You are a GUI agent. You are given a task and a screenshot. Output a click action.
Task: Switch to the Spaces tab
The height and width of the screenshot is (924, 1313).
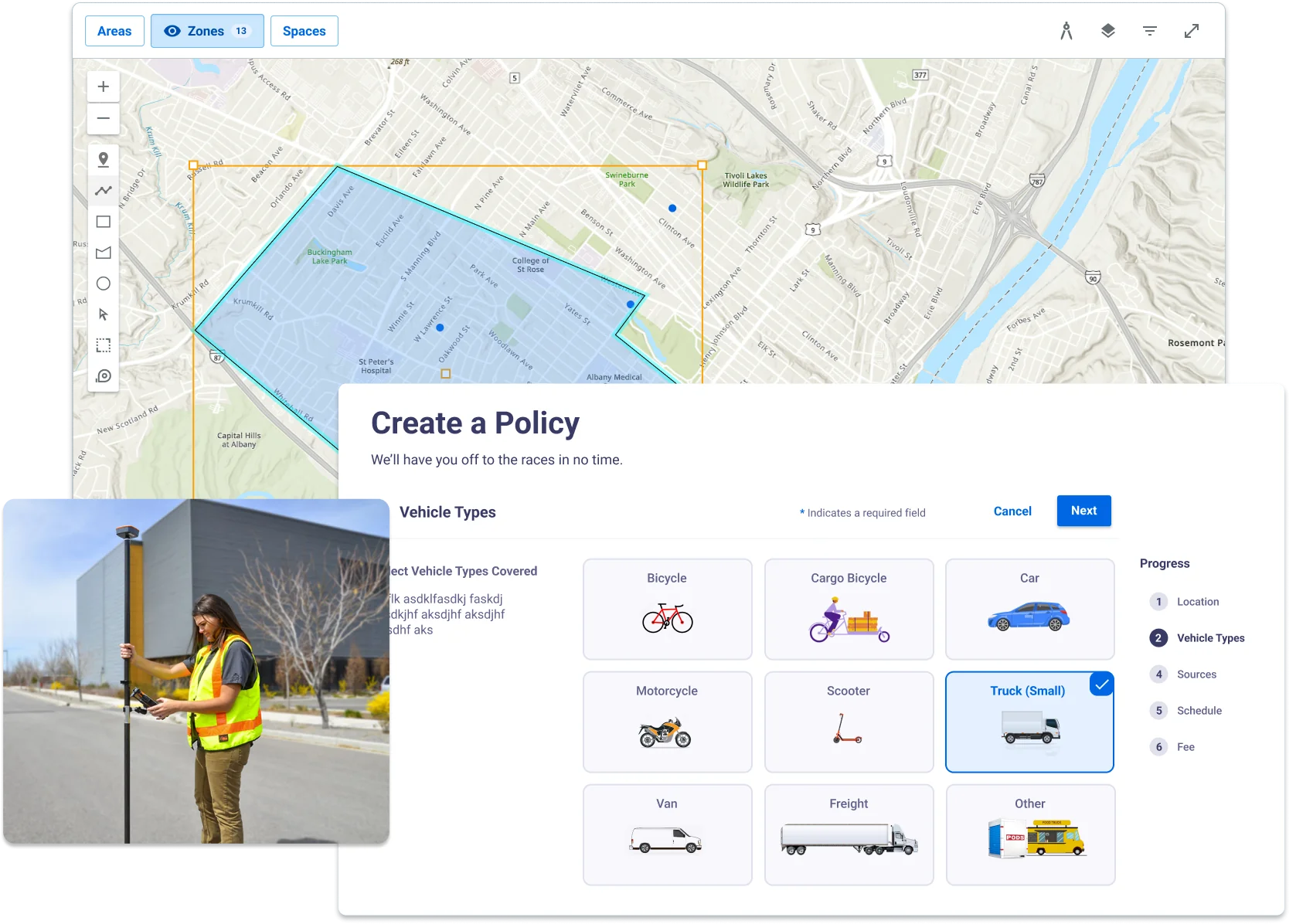[304, 31]
